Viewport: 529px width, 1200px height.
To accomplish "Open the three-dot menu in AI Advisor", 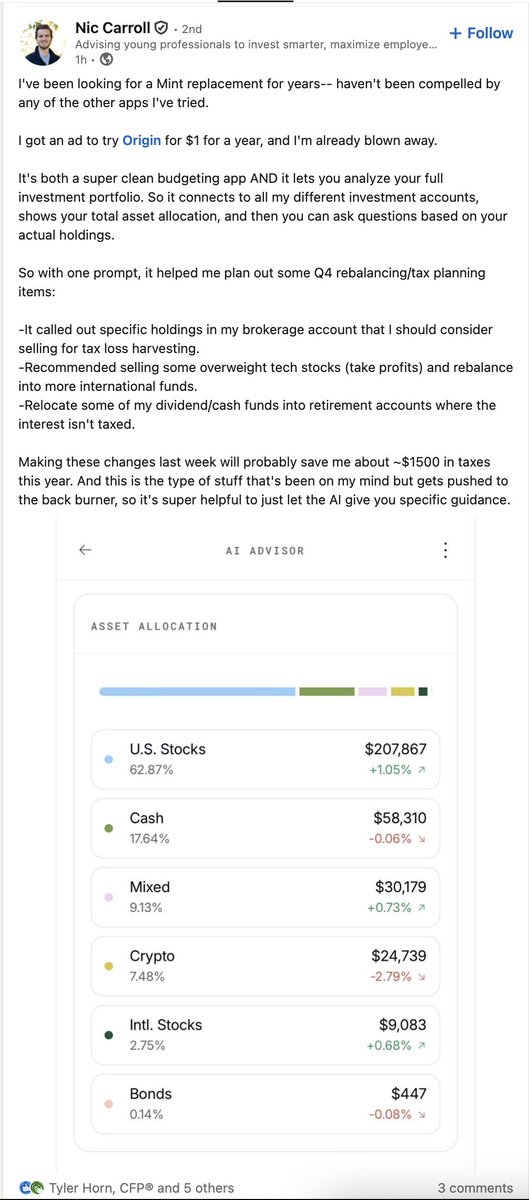I will pyautogui.click(x=445, y=550).
